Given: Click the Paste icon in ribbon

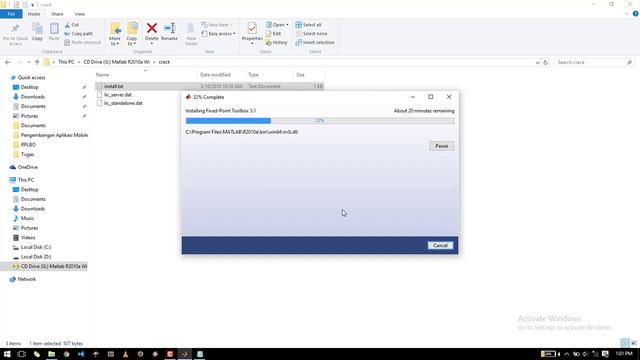Looking at the screenshot, I should (x=54, y=28).
